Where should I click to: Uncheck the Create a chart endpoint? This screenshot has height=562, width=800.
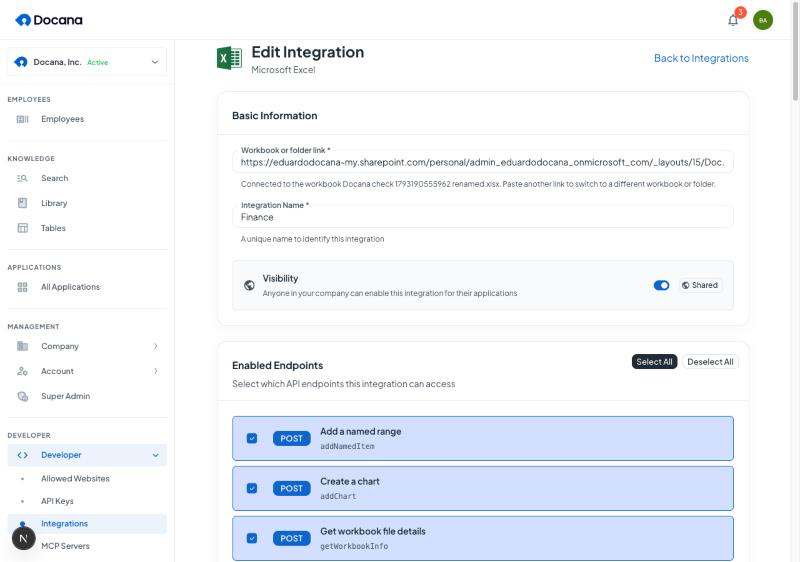pyautogui.click(x=252, y=489)
